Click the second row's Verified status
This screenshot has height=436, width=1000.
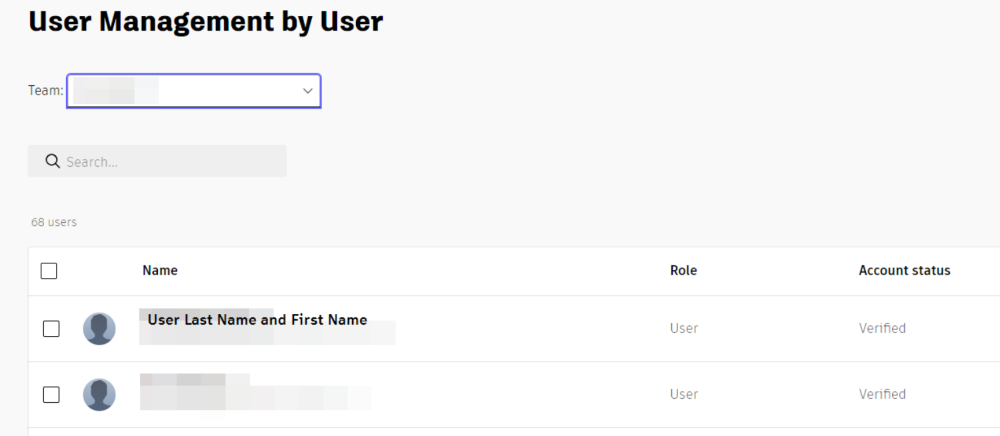coord(882,394)
